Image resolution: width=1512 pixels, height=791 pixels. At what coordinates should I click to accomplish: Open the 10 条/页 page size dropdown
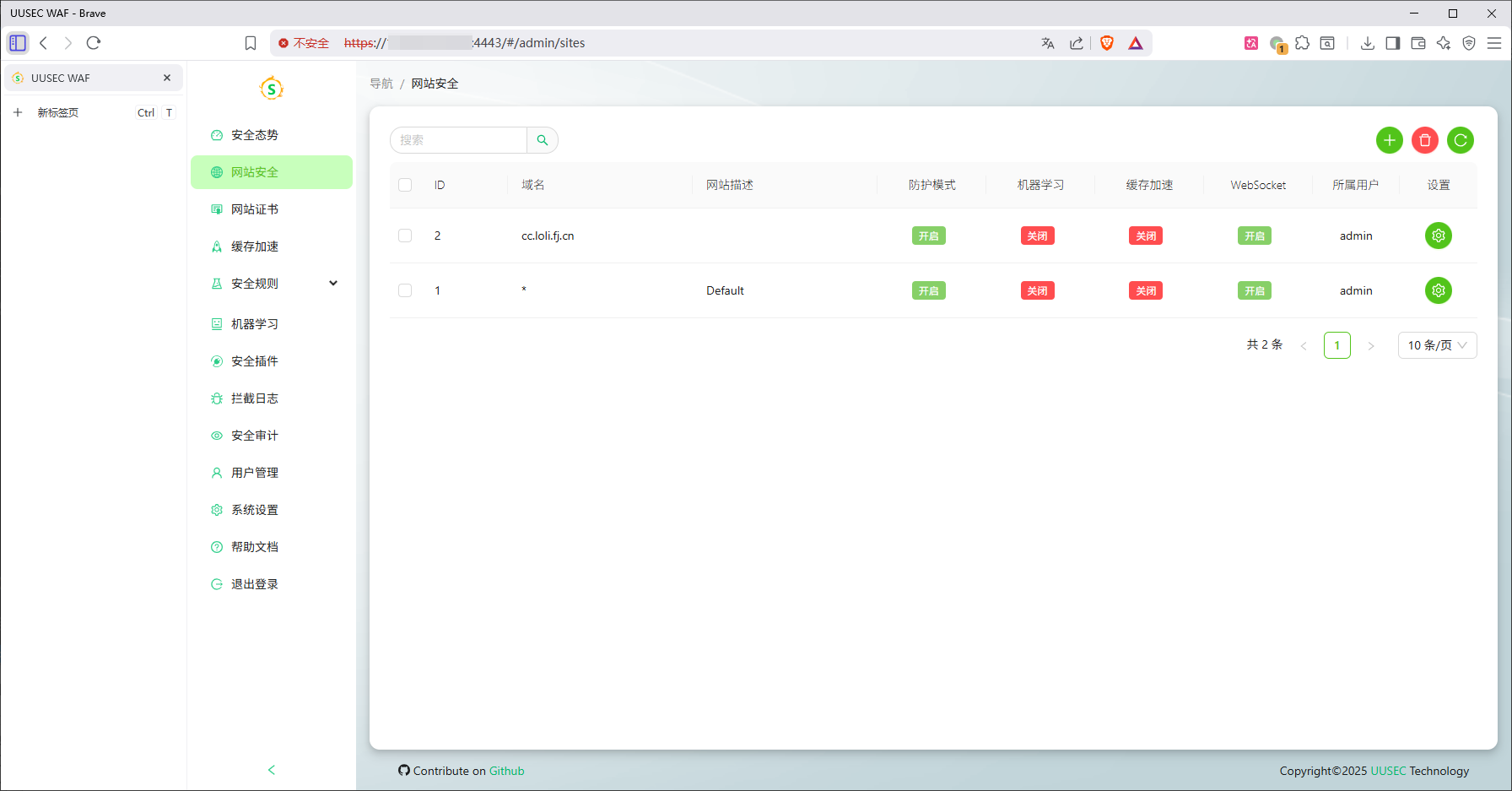1437,345
